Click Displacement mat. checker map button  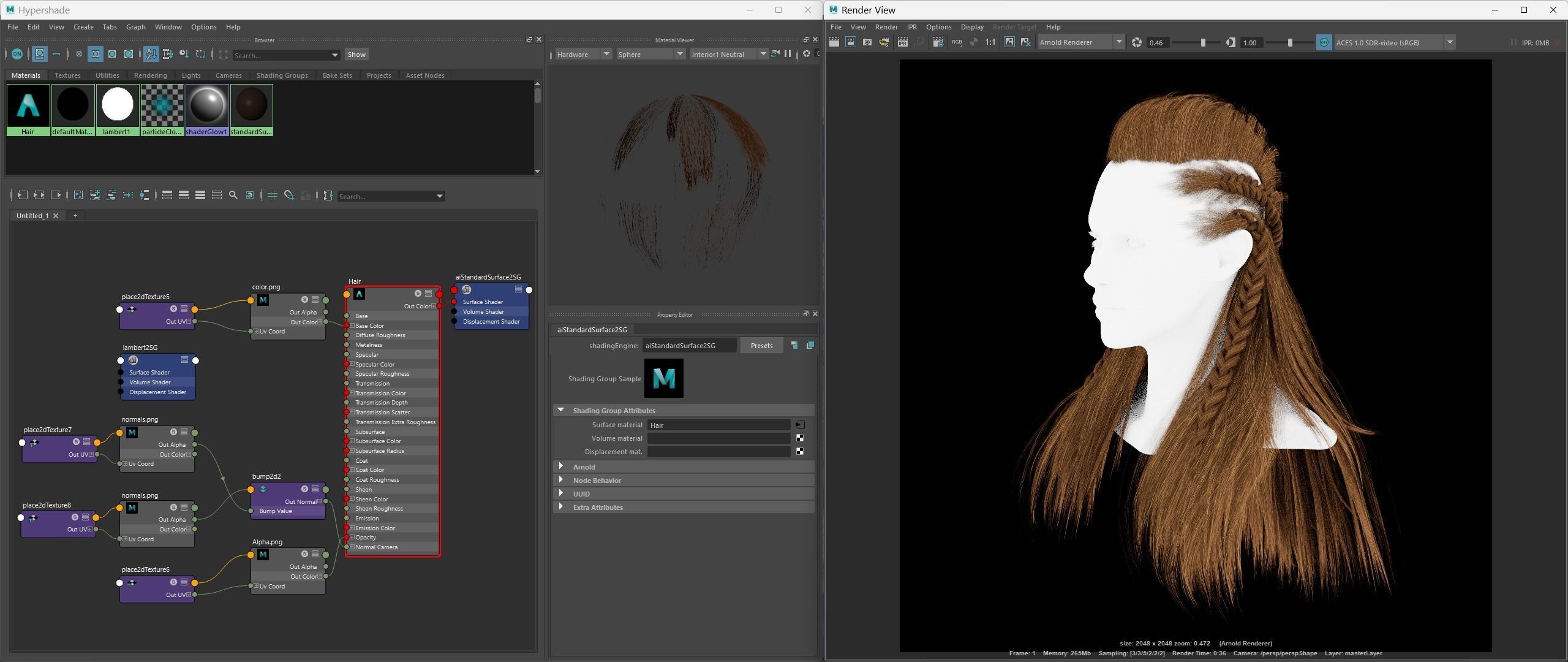click(x=800, y=452)
